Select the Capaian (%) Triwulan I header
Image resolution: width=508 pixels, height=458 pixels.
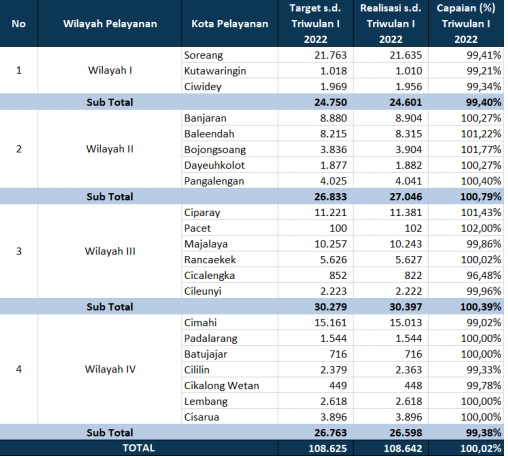(x=466, y=23)
